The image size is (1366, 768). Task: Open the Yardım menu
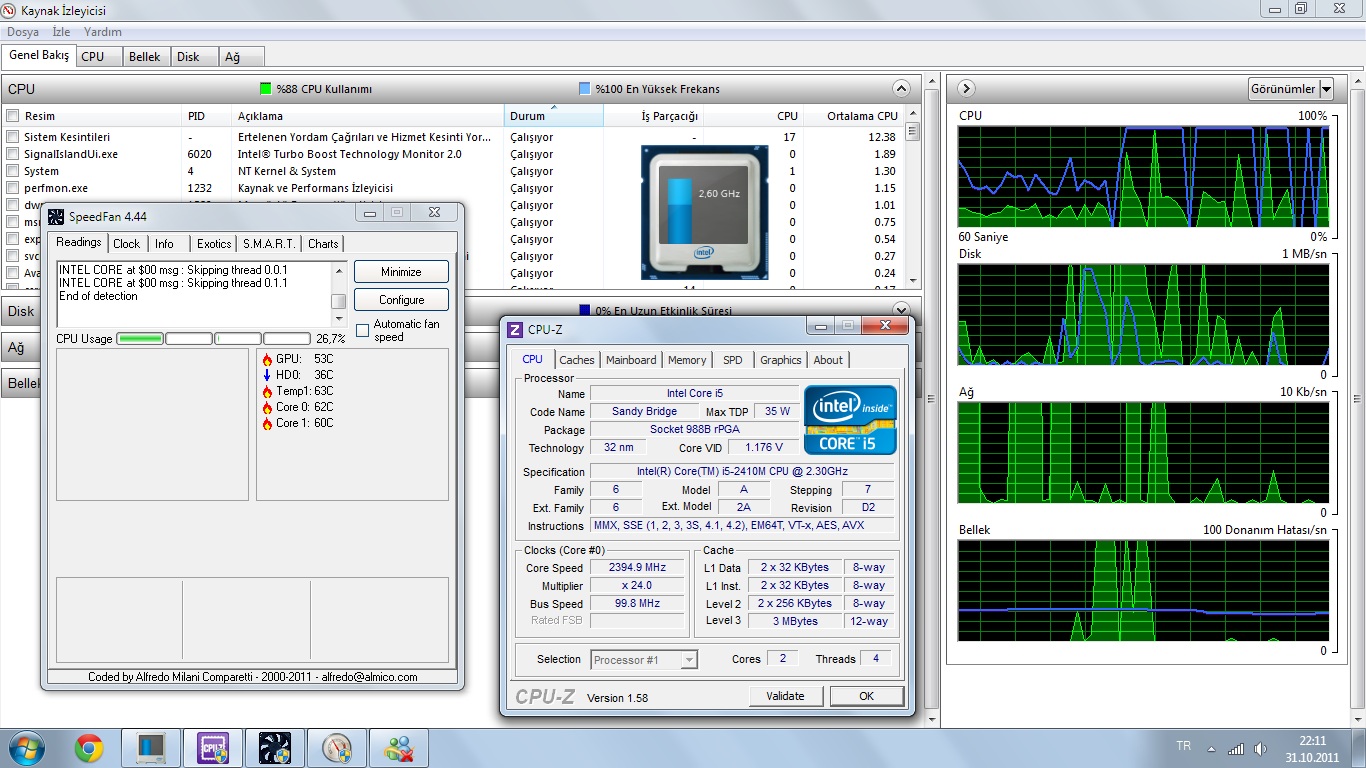[103, 32]
